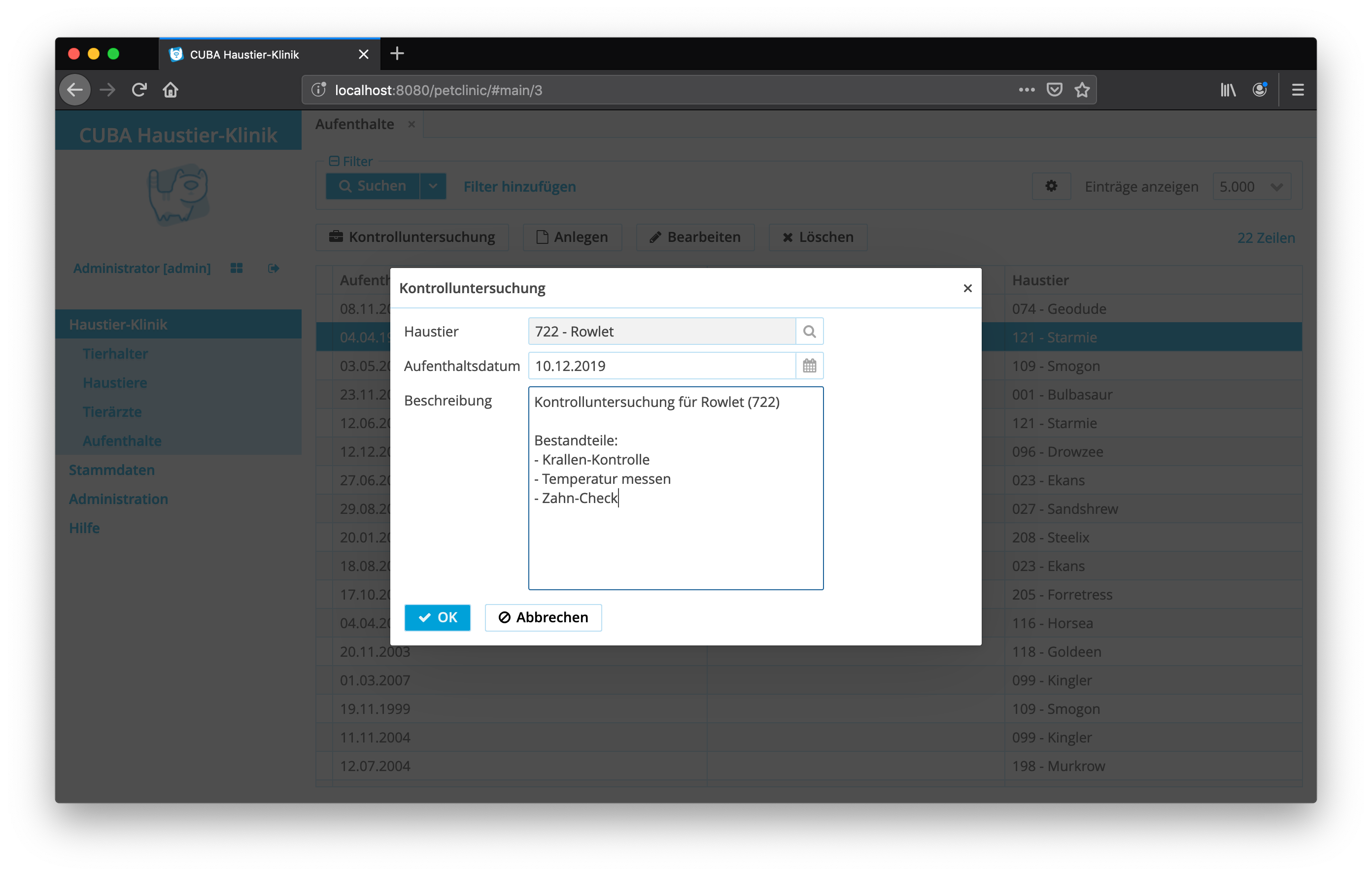Click the Löschen (delete) X icon
1372x876 pixels.
tap(787, 237)
